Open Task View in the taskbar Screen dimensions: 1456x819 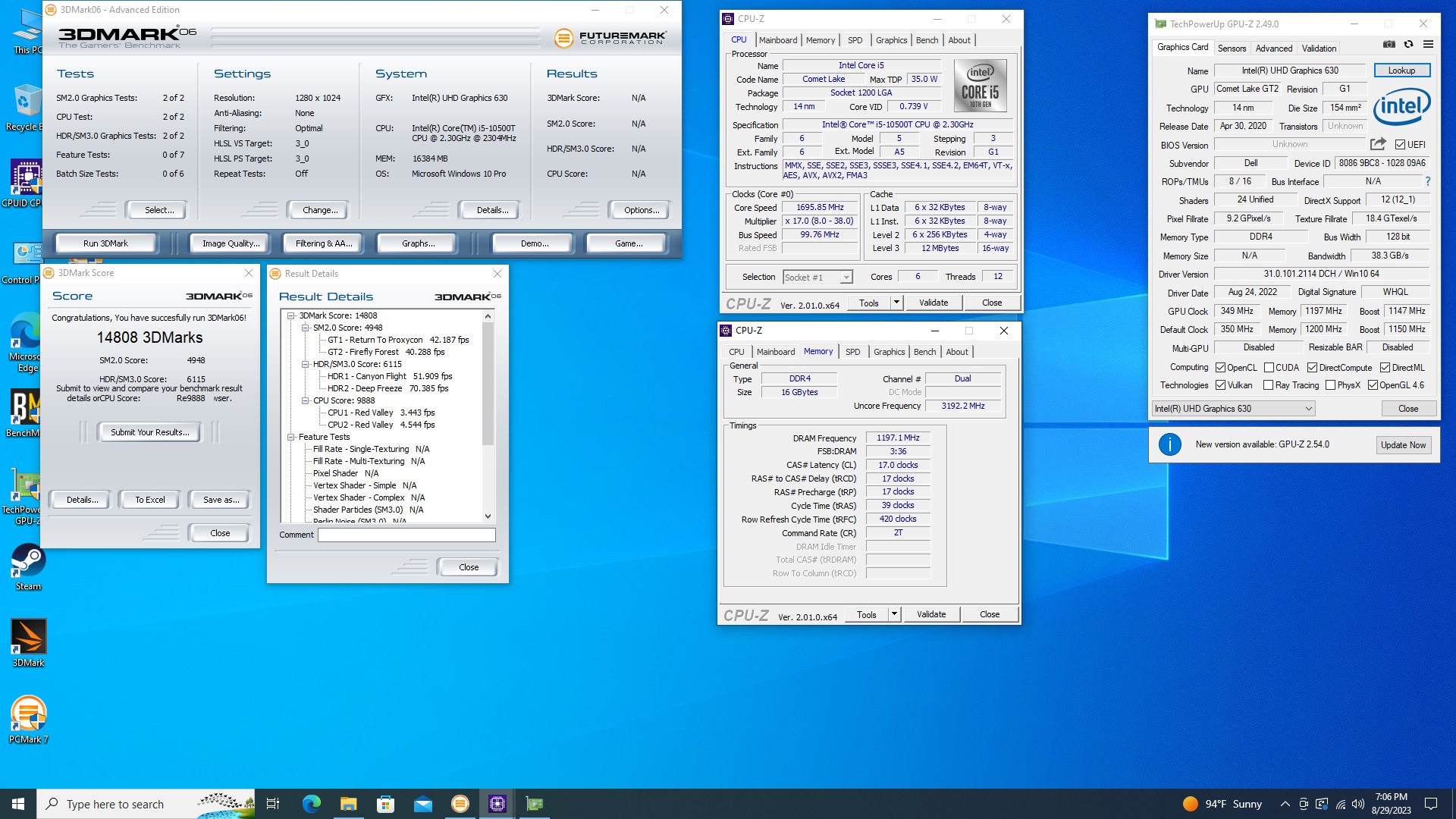273,804
